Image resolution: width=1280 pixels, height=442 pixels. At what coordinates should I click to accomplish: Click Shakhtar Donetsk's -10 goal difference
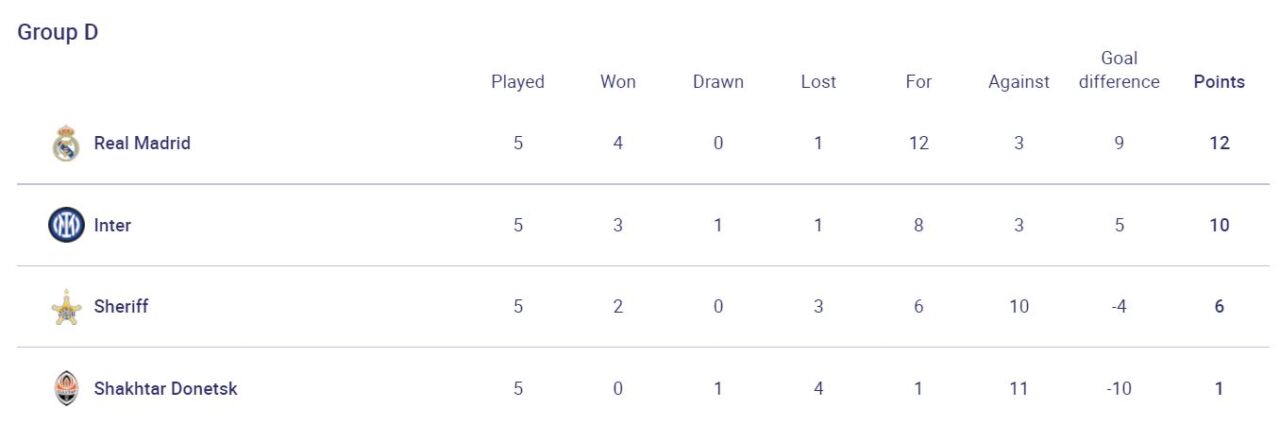[x=1119, y=388]
